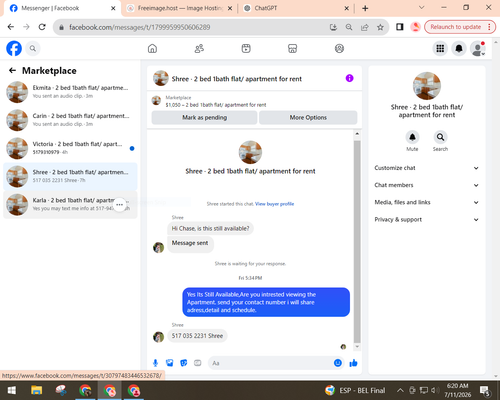
Task: Click the chat scrollbar down arrow
Action: 357,347
